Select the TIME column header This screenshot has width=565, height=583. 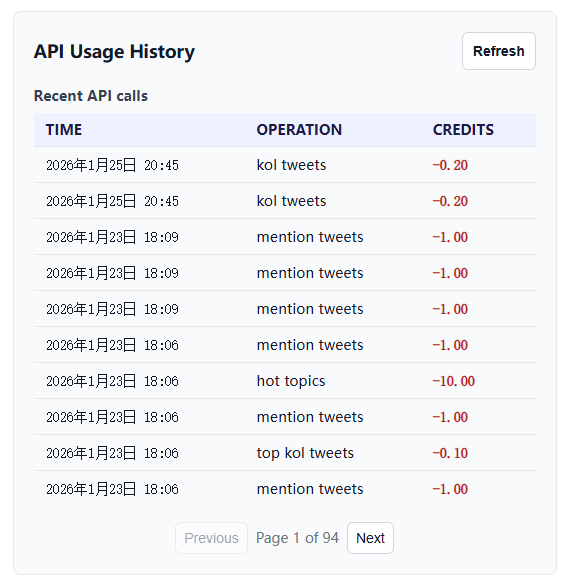coord(64,130)
